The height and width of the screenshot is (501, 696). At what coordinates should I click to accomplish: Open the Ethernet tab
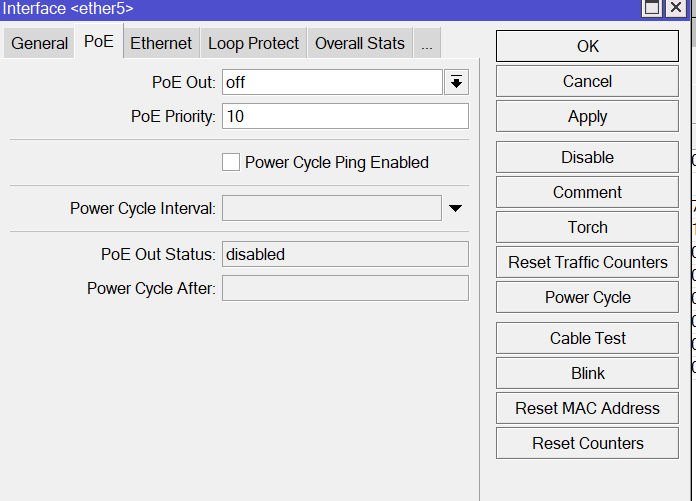click(x=161, y=43)
